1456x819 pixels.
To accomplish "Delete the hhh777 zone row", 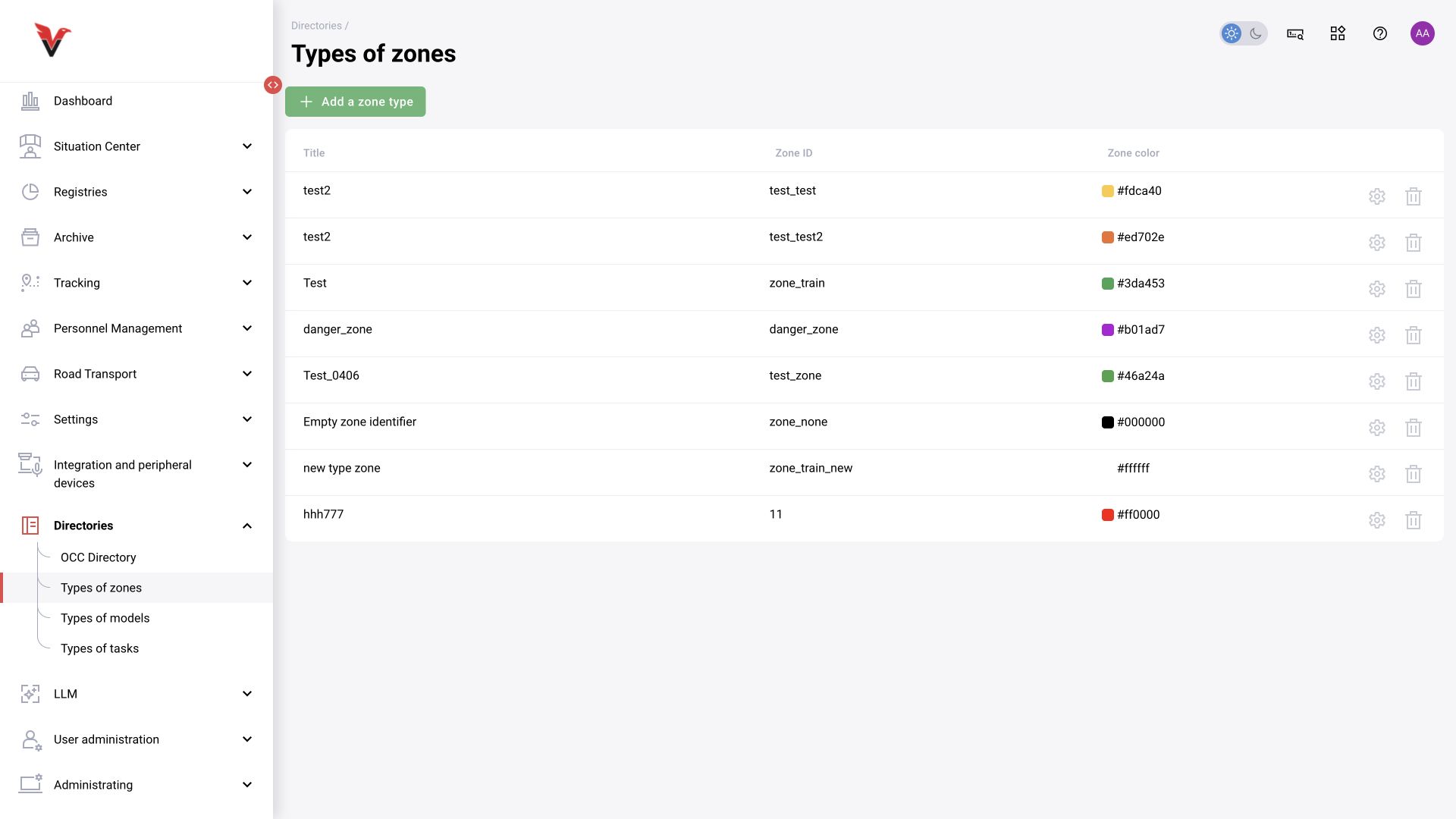I will 1414,520.
